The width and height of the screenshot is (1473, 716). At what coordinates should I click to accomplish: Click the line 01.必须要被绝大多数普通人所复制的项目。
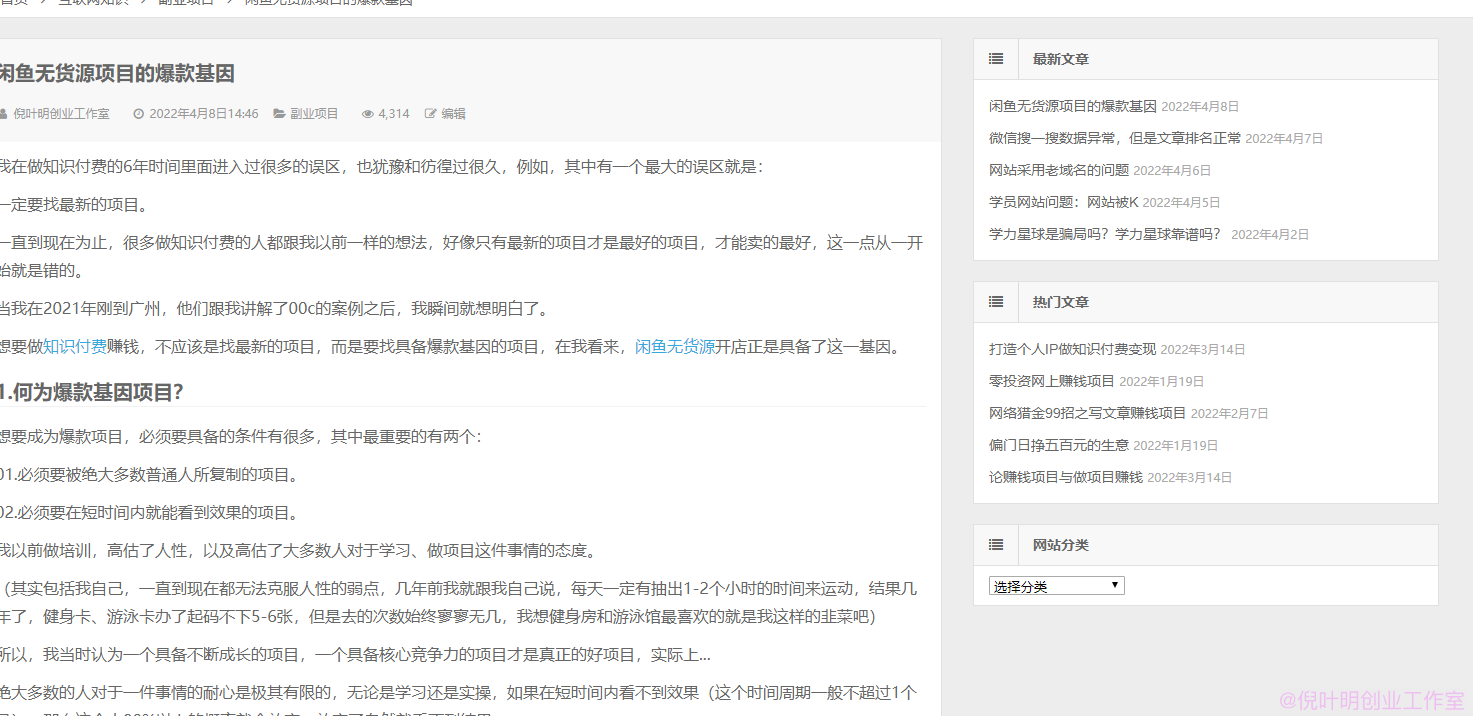(149, 475)
